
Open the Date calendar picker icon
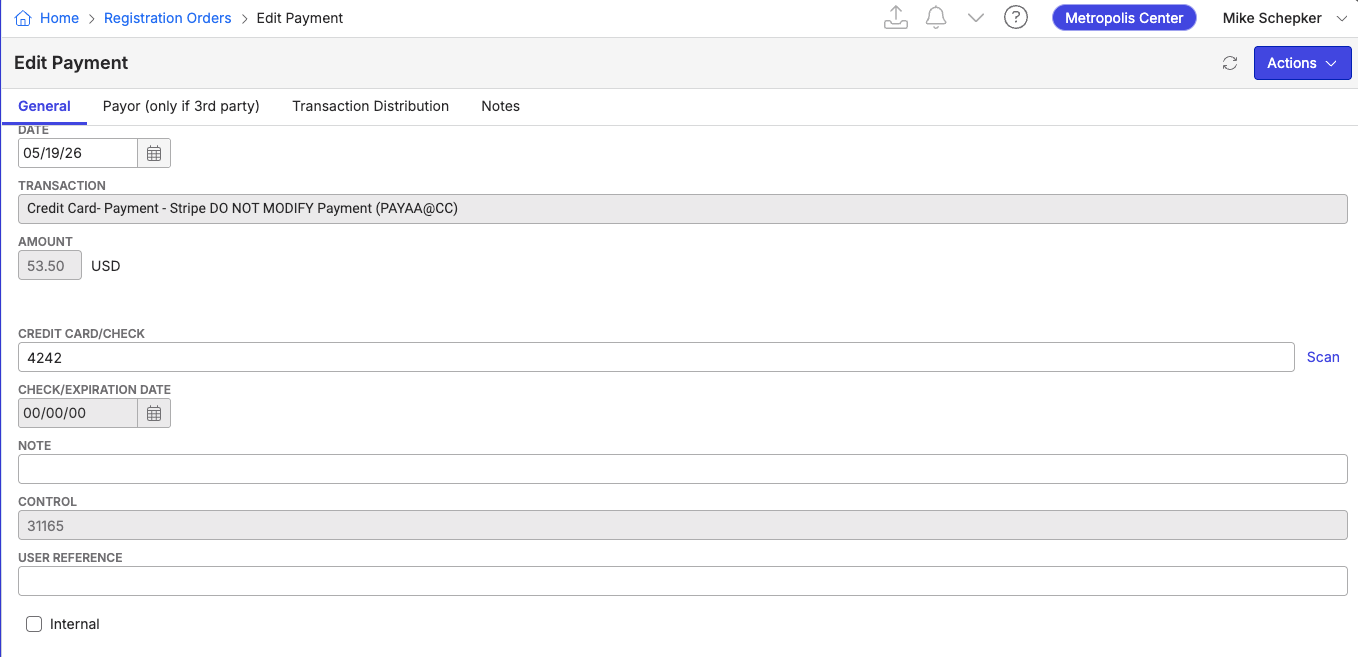[154, 153]
